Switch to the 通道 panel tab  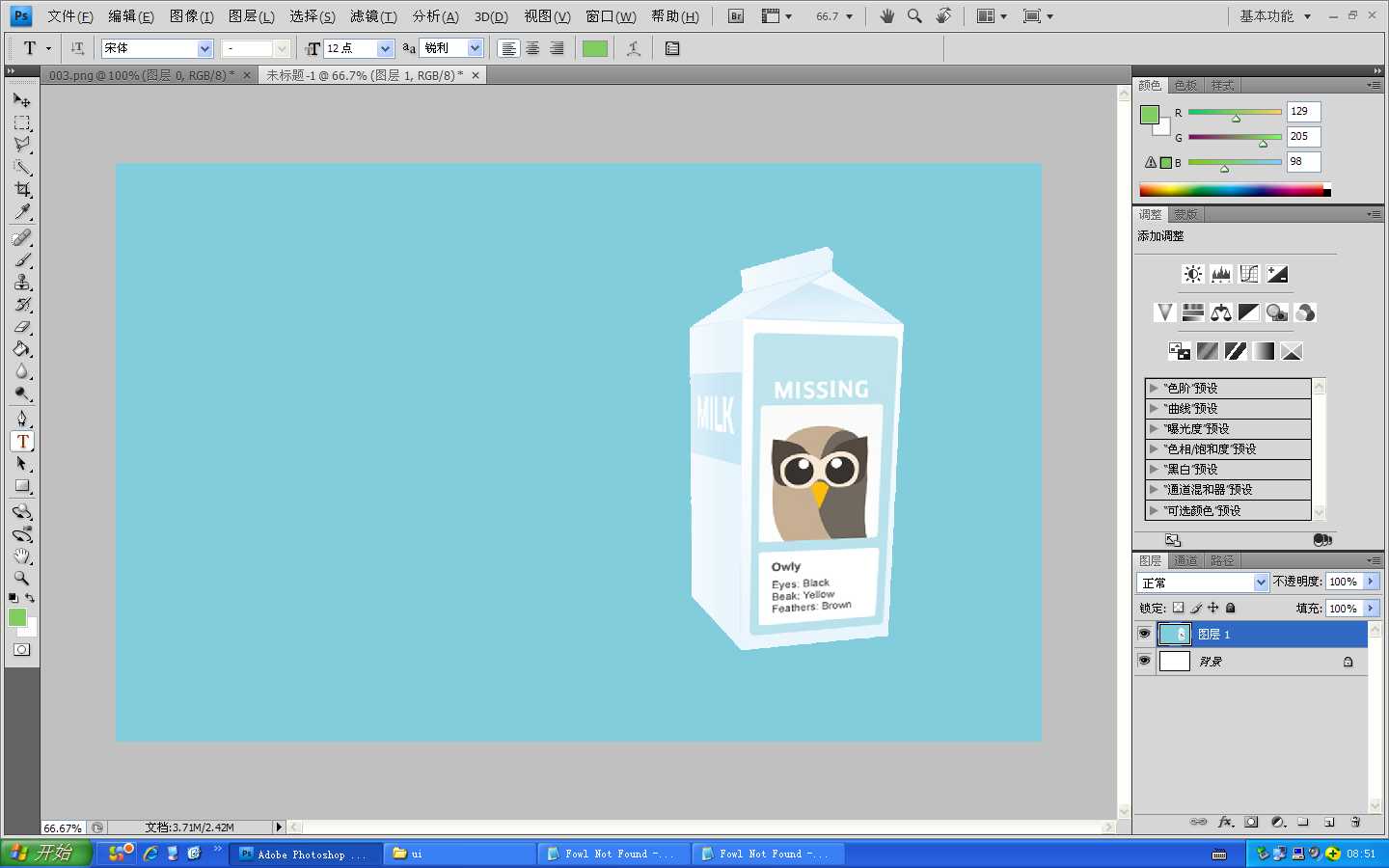(1186, 560)
